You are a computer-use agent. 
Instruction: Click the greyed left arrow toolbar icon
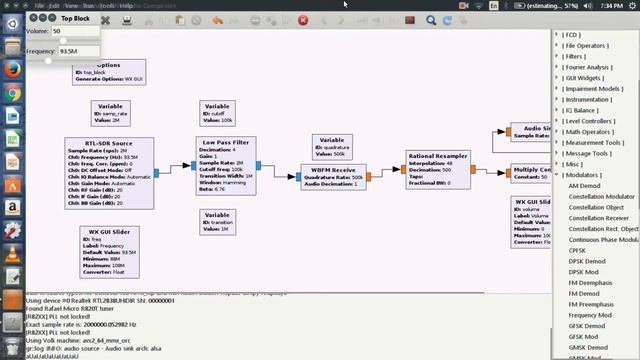324,20
